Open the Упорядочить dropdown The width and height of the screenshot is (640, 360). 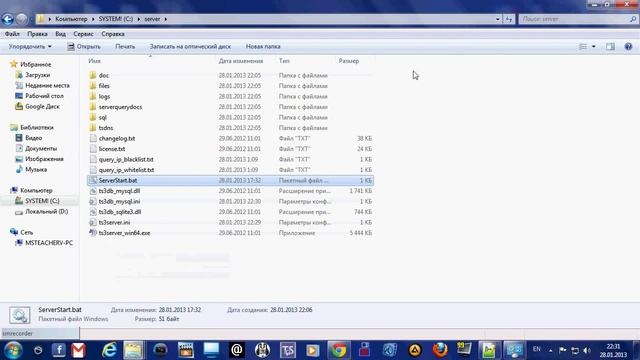pyautogui.click(x=30, y=47)
